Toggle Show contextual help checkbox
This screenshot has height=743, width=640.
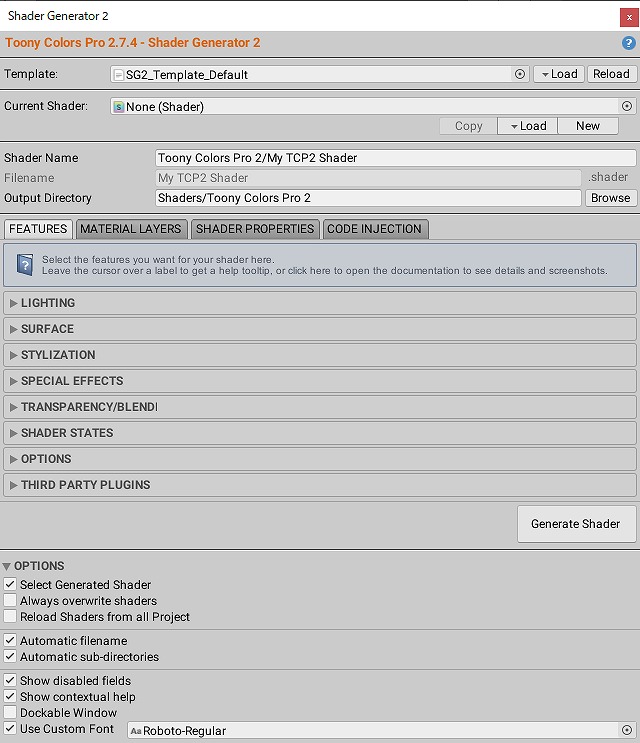coord(10,697)
